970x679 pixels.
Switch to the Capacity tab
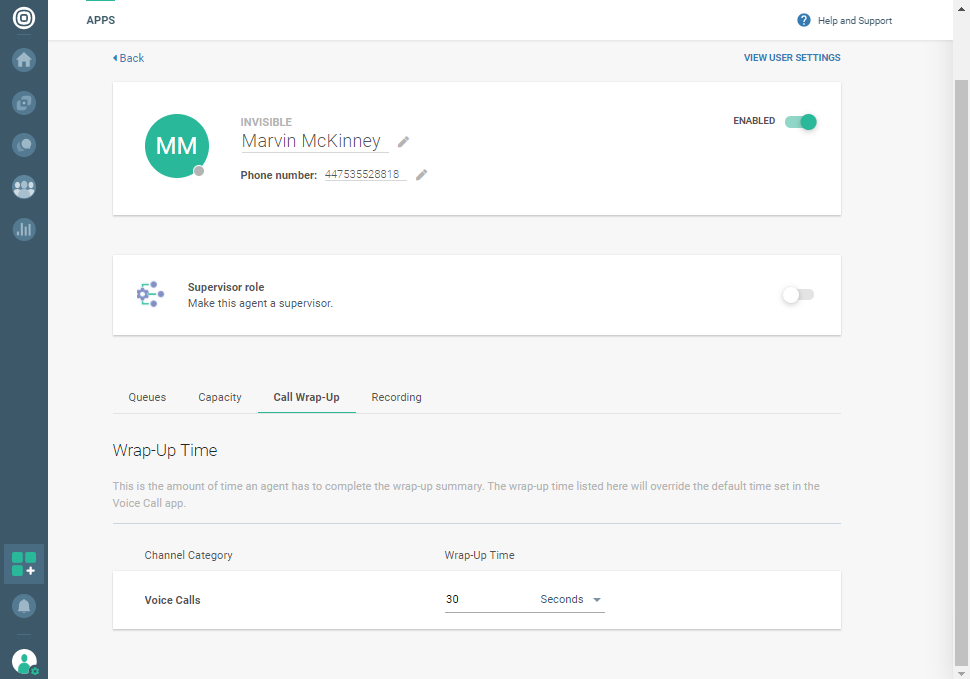click(x=220, y=397)
